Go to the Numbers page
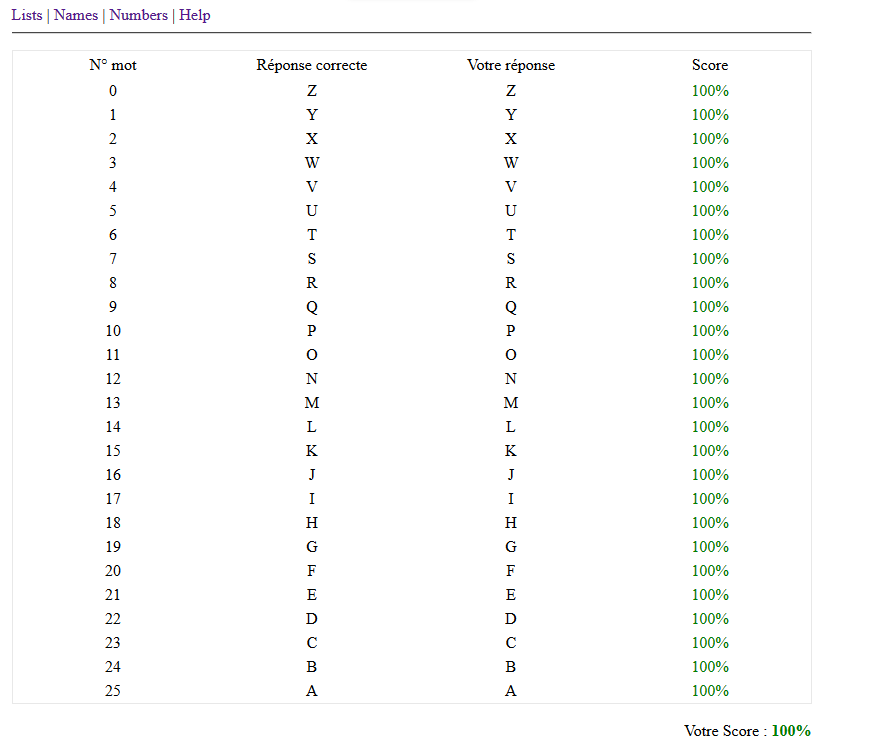The width and height of the screenshot is (869, 753). coord(139,15)
